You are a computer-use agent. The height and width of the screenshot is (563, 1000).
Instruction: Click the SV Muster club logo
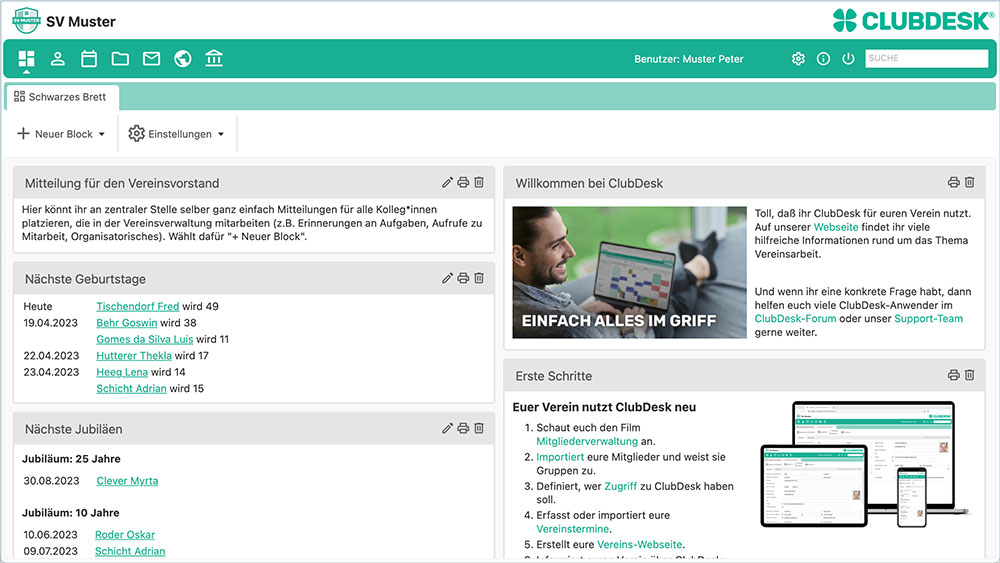coord(26,20)
